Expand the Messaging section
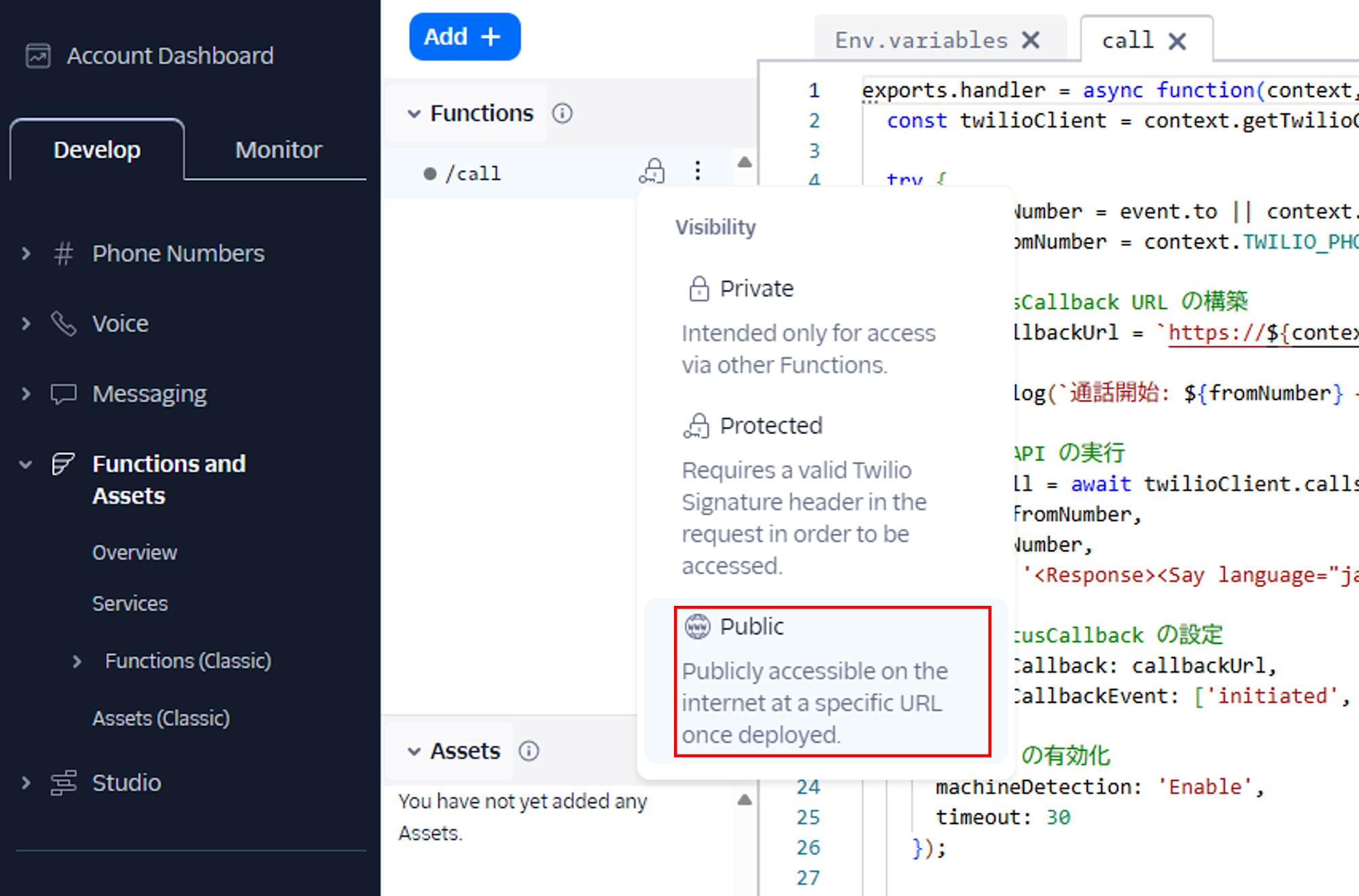Image resolution: width=1359 pixels, height=896 pixels. click(26, 394)
